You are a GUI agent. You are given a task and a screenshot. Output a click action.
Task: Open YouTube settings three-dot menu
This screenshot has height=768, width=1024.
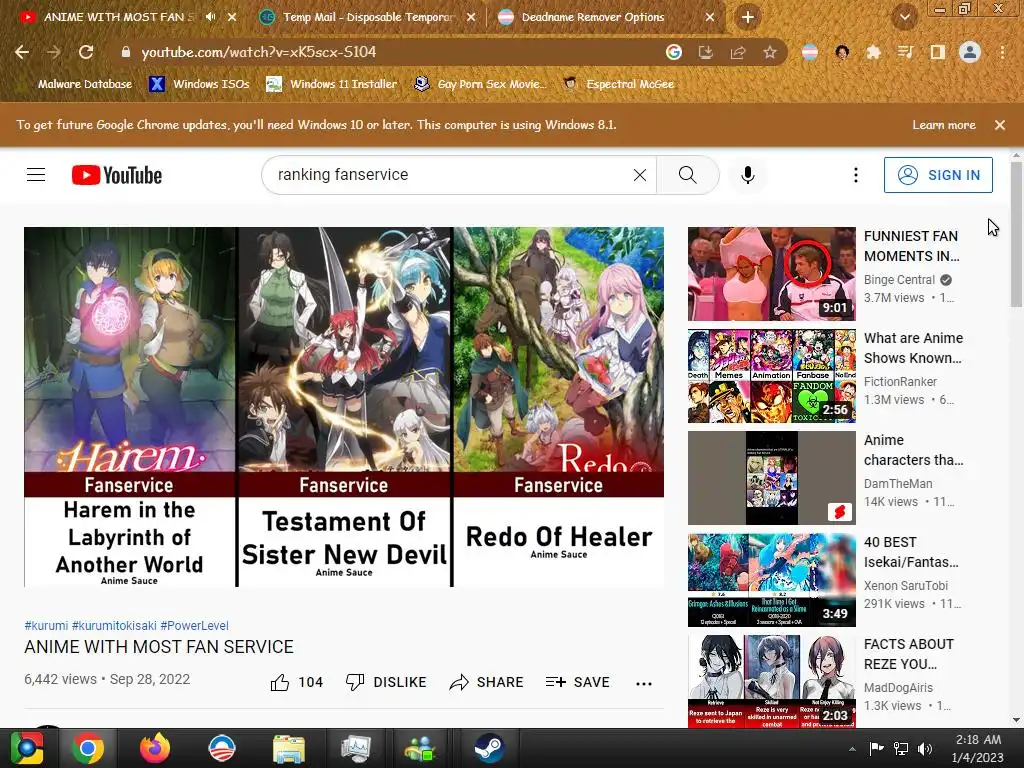(856, 175)
